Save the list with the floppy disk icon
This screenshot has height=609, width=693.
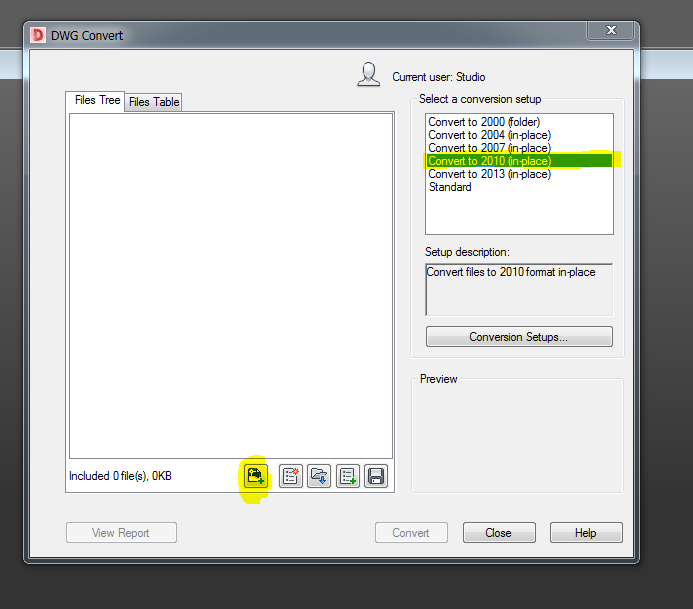(x=376, y=476)
